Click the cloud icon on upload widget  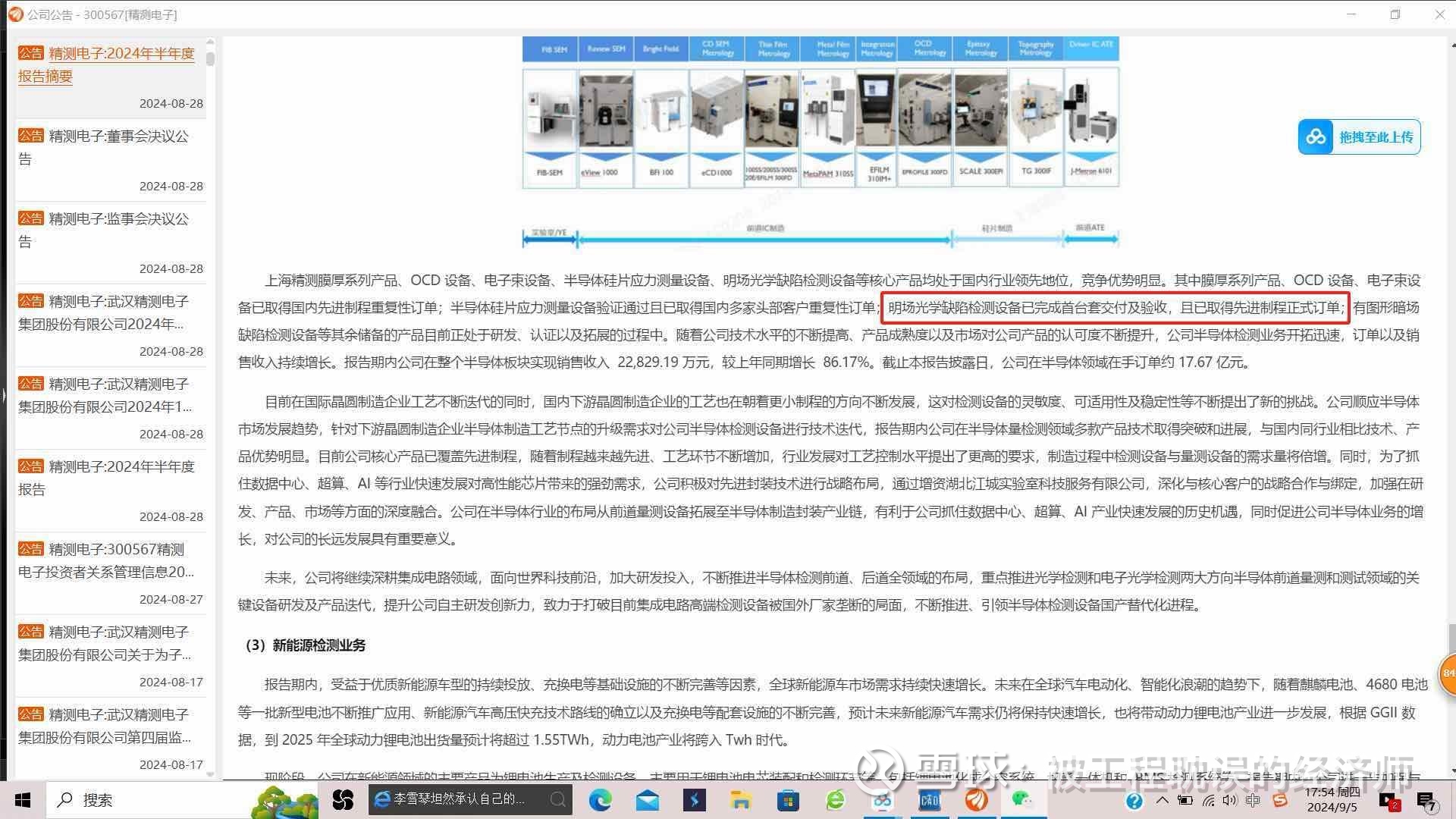[x=1316, y=137]
